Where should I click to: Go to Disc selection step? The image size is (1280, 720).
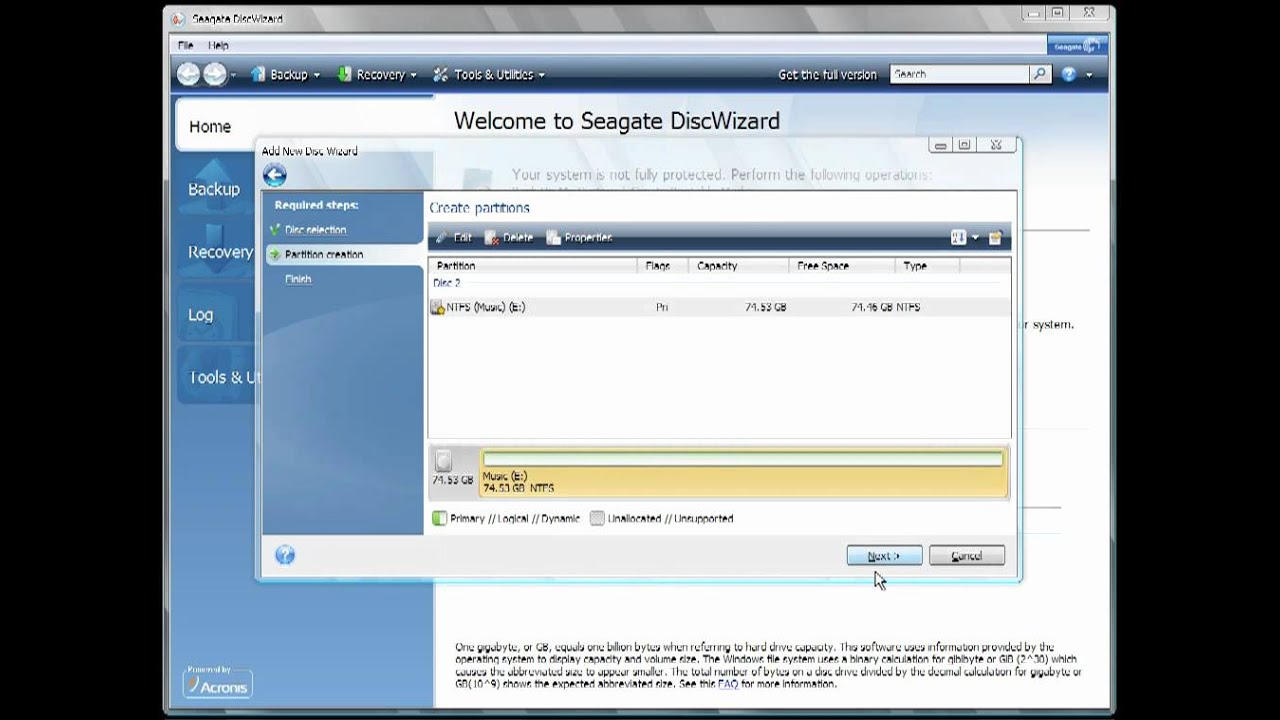[315, 230]
